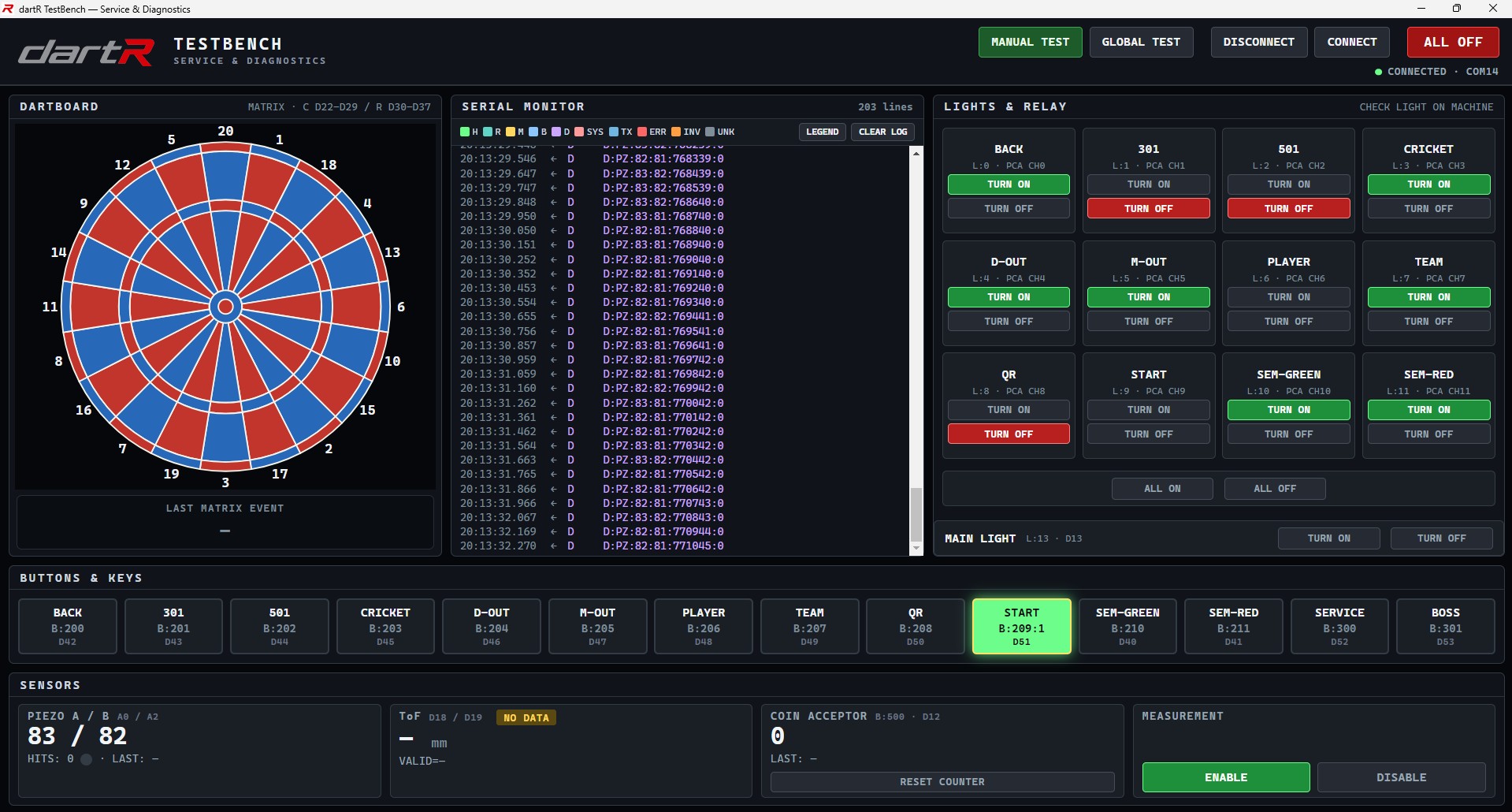
Task: Click the serial log scroll-up arrow
Action: click(916, 153)
